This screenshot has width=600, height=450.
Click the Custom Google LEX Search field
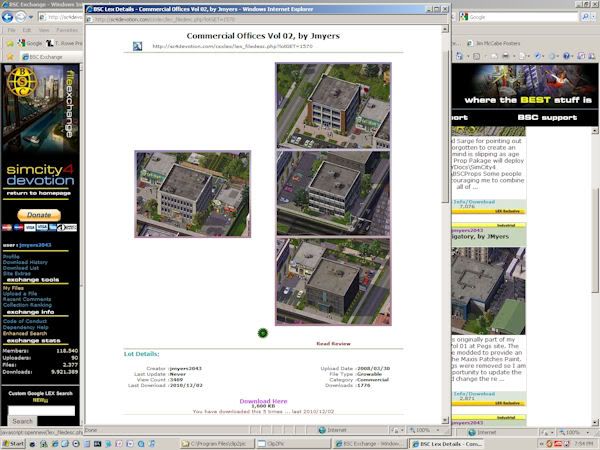pyautogui.click(x=41, y=411)
